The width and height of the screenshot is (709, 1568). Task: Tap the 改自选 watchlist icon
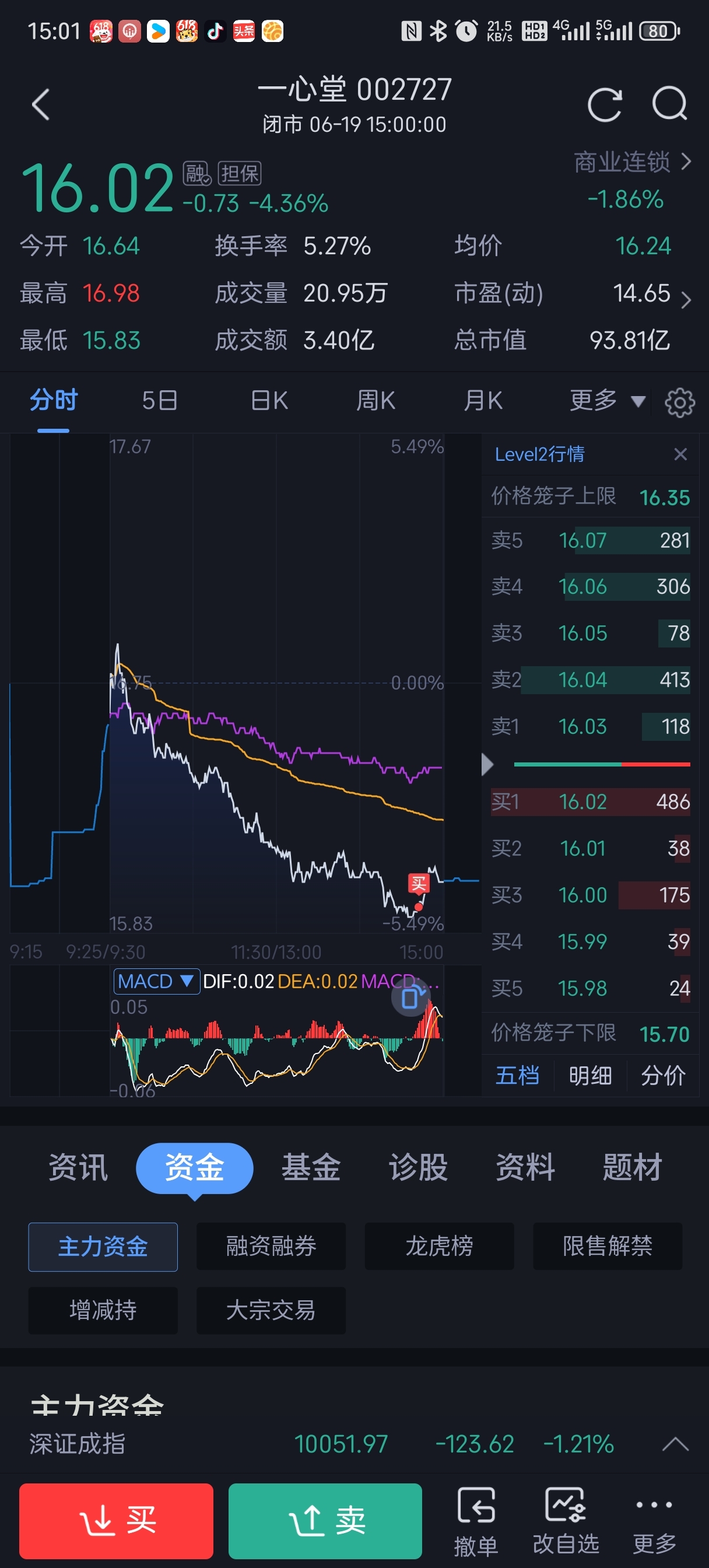(x=566, y=1521)
